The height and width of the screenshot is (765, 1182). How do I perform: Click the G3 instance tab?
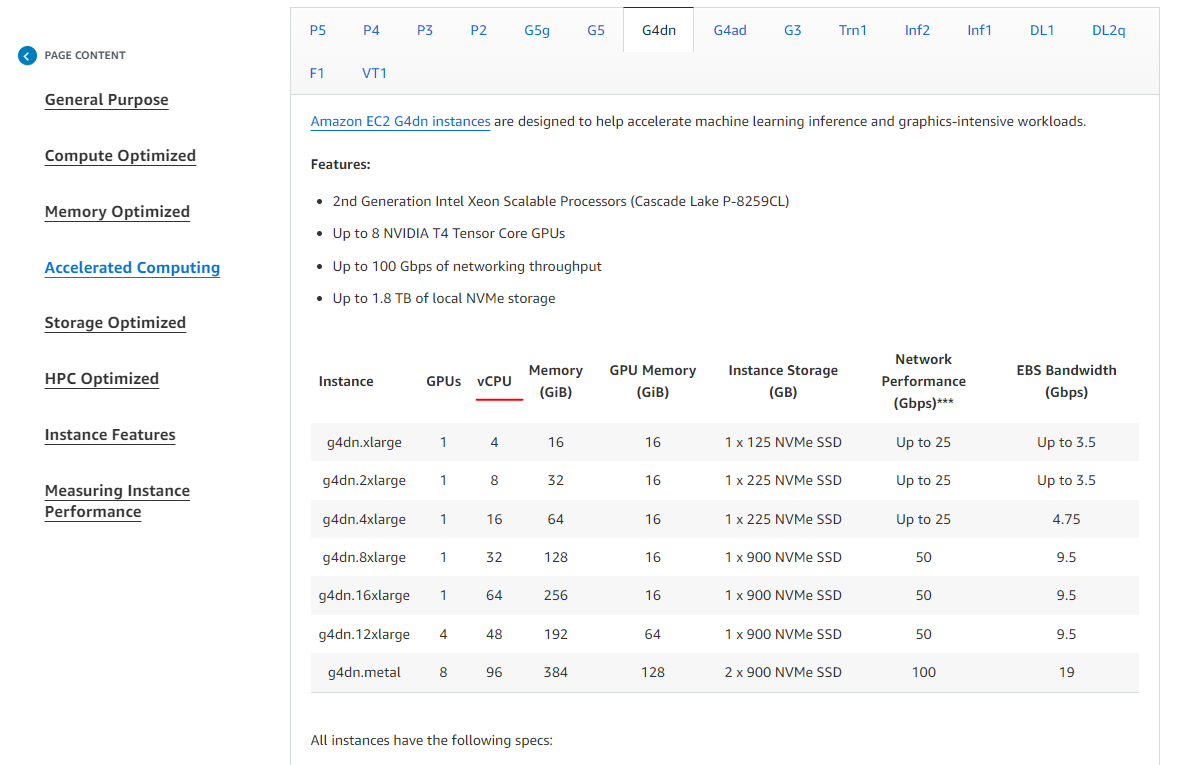coord(792,30)
